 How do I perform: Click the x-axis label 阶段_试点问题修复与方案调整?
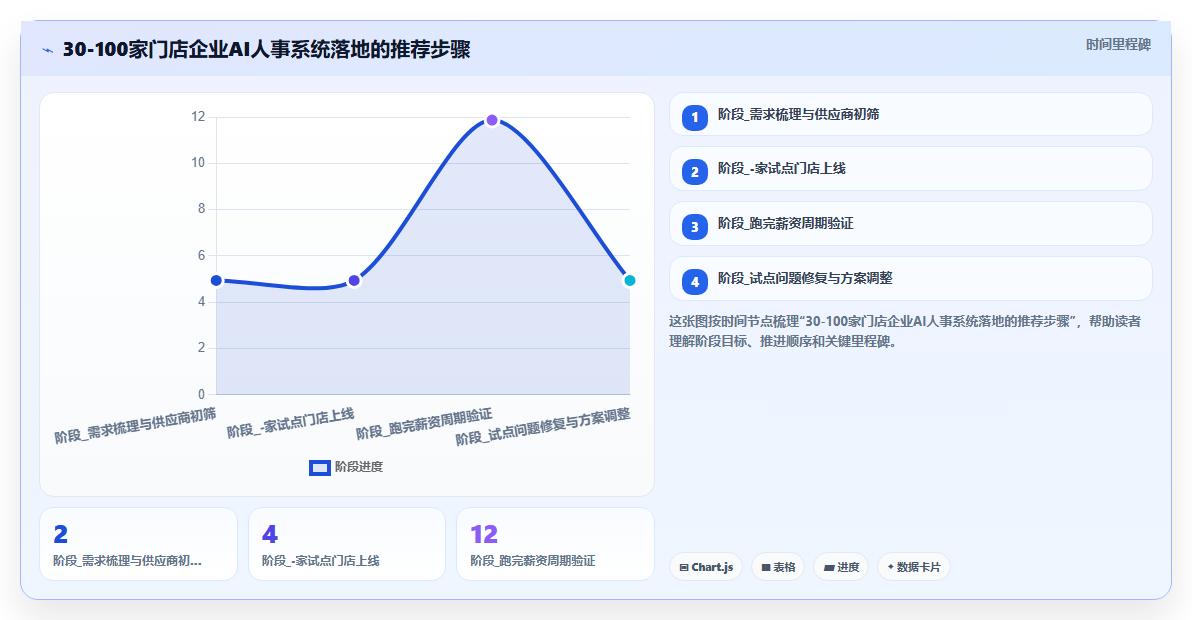pos(543,426)
